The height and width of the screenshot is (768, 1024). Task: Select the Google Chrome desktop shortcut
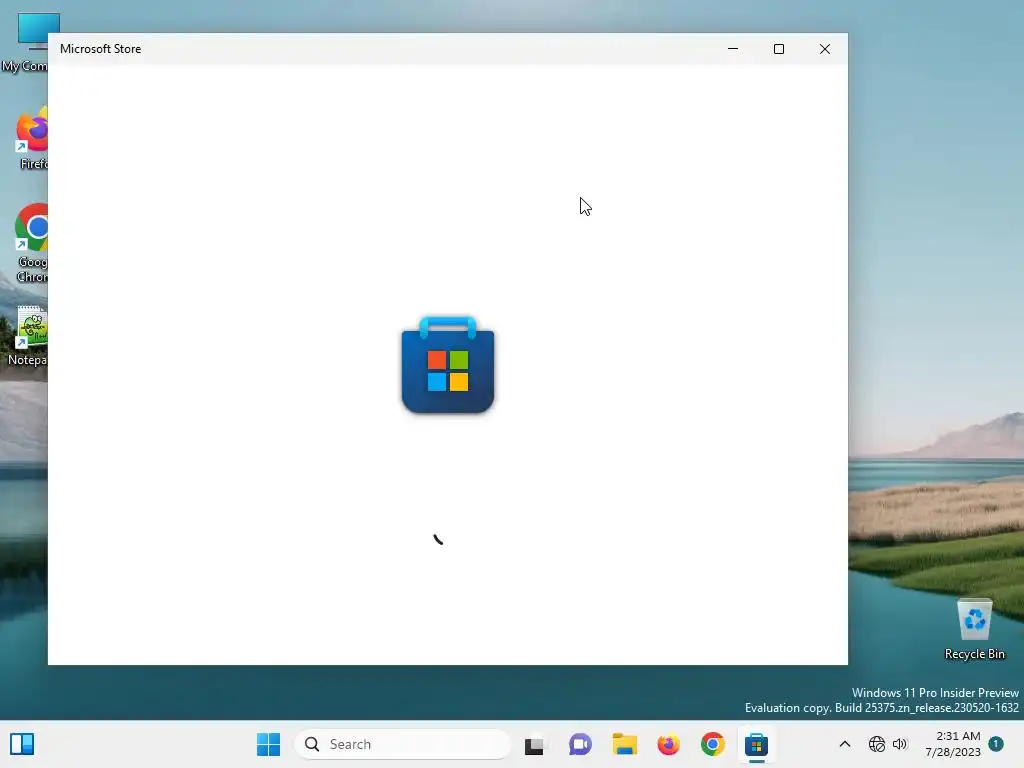[29, 244]
